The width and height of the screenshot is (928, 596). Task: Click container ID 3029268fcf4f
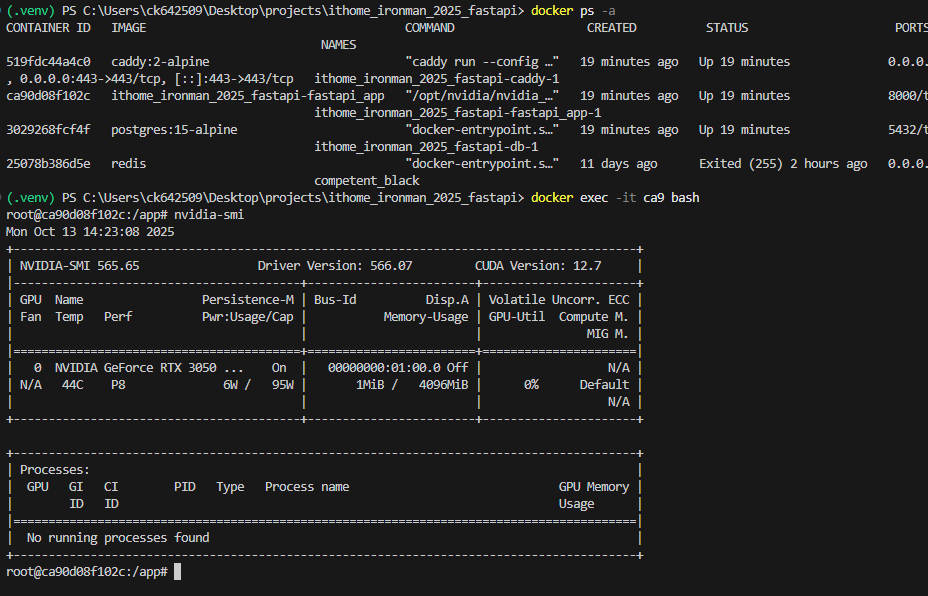coord(48,130)
